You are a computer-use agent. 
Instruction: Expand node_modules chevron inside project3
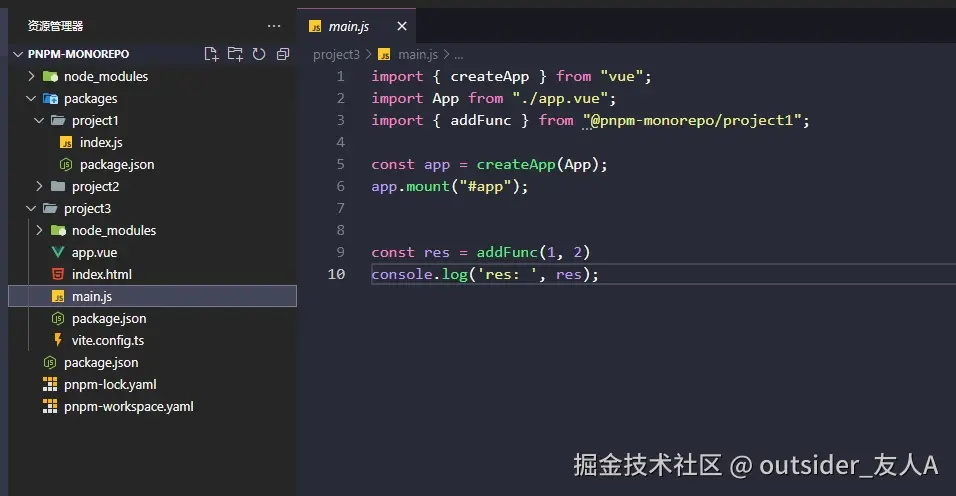(x=39, y=230)
